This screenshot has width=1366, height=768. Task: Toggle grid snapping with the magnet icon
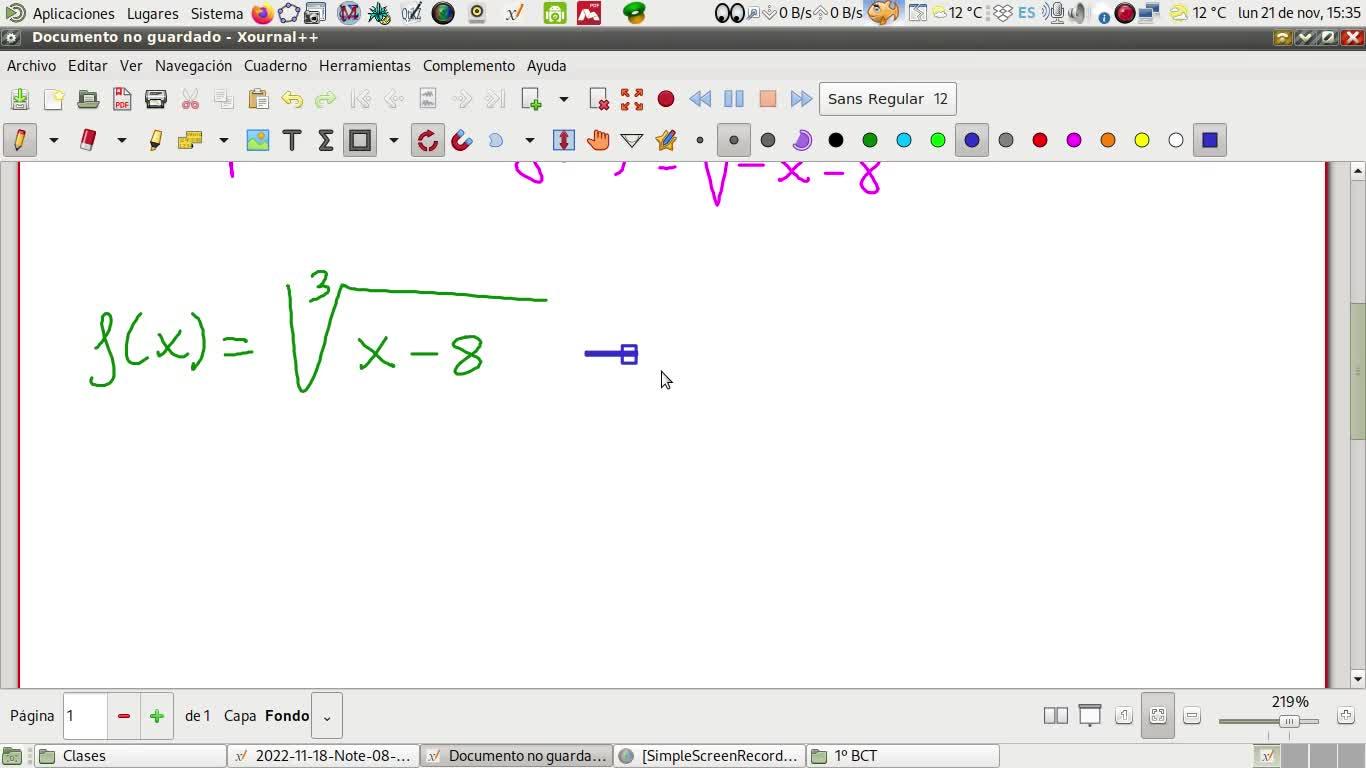point(462,140)
